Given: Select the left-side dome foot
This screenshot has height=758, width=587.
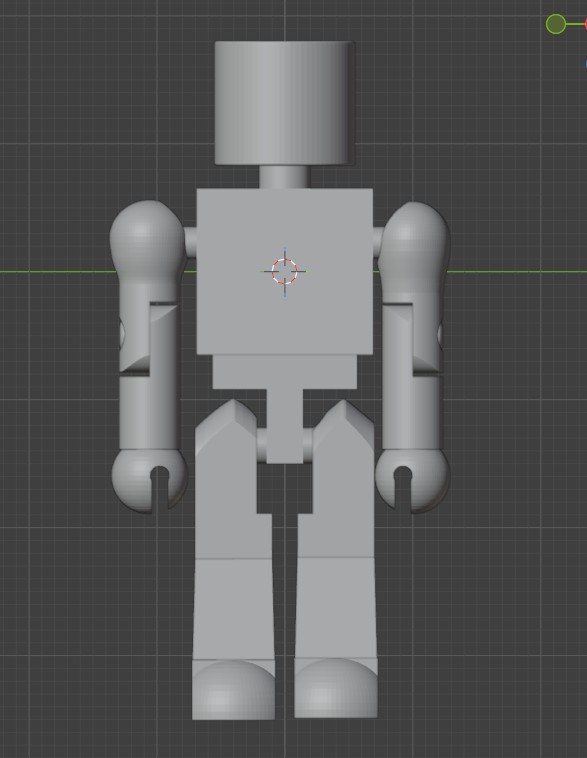Looking at the screenshot, I should [234, 689].
